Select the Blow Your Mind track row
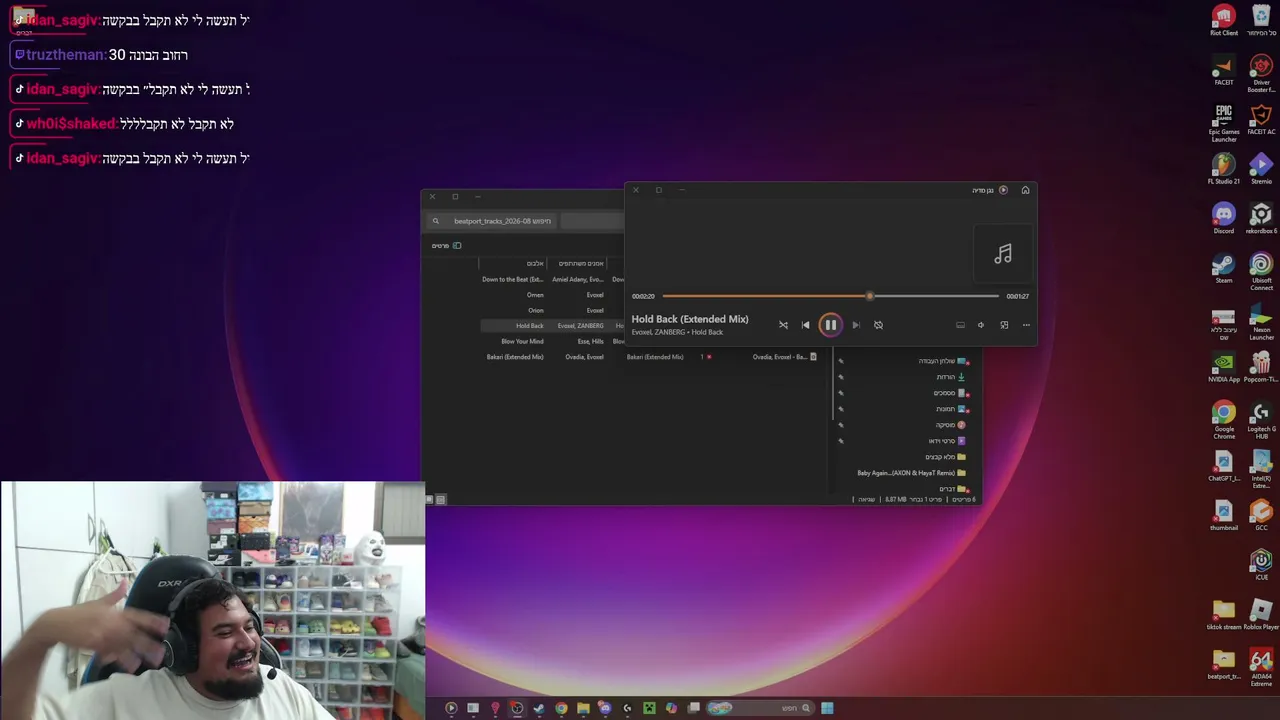1280x720 pixels. click(552, 341)
